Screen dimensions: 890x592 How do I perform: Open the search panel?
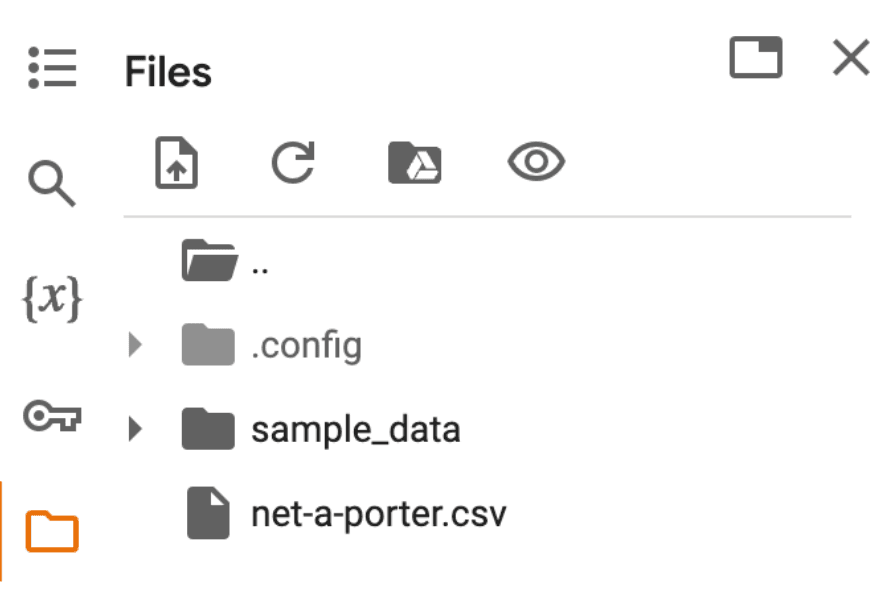click(54, 182)
